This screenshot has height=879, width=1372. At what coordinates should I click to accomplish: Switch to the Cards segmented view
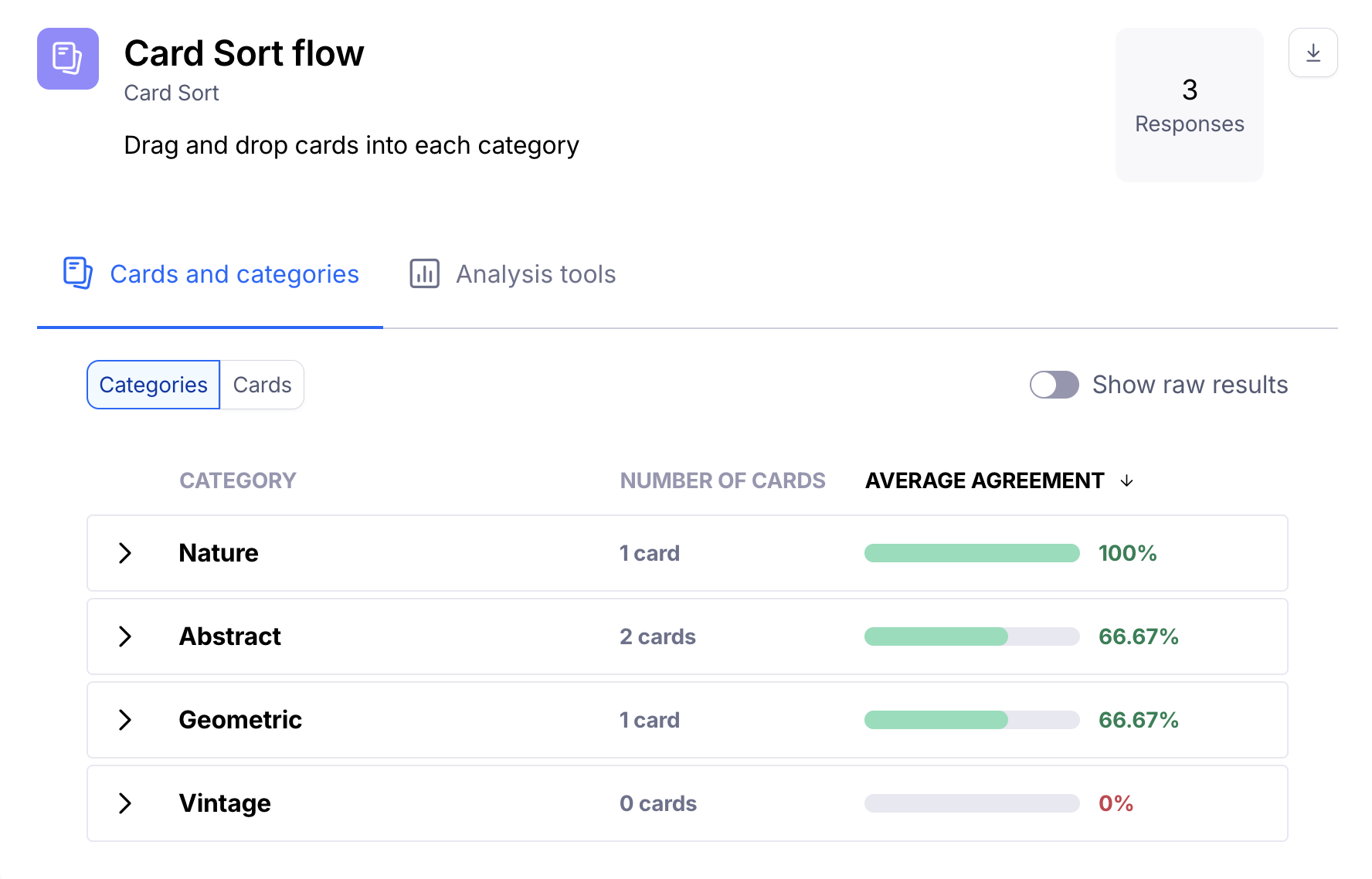(x=262, y=385)
